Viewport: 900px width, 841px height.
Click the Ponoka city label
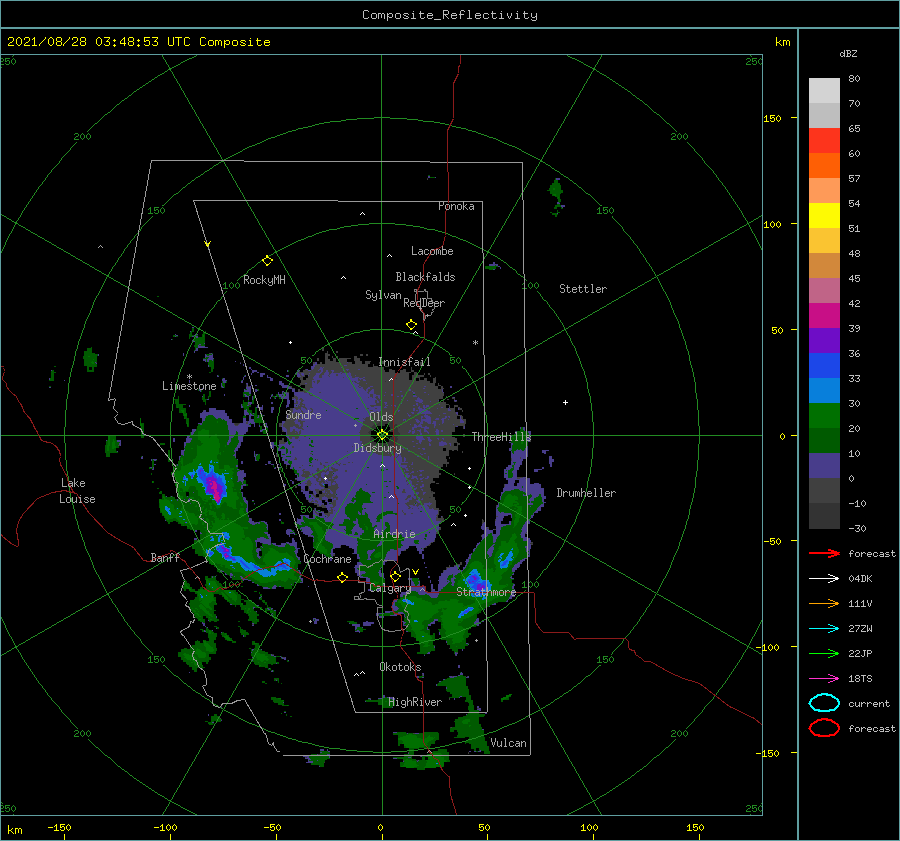pos(456,206)
